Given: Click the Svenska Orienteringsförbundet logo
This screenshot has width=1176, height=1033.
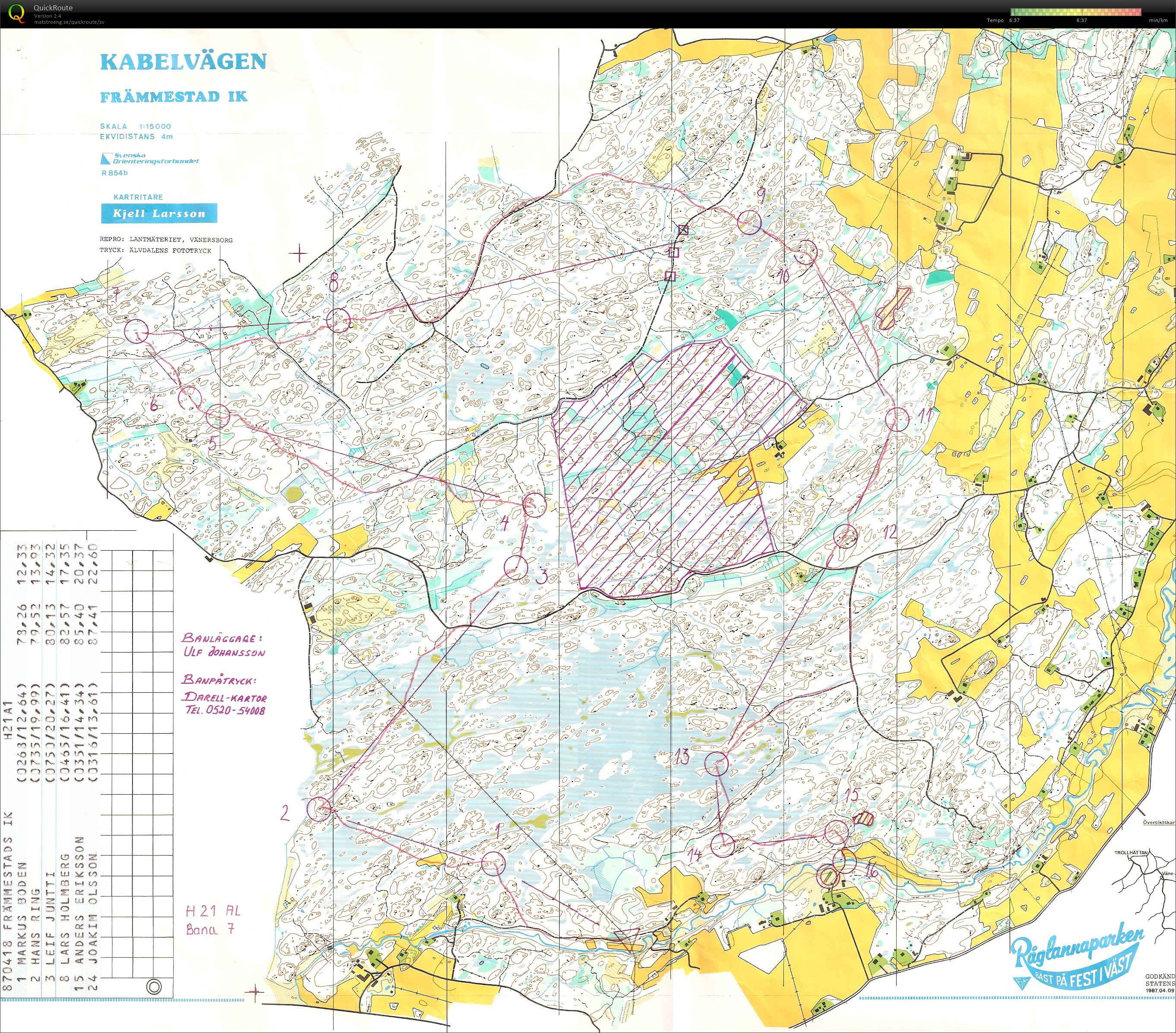Looking at the screenshot, I should (149, 158).
